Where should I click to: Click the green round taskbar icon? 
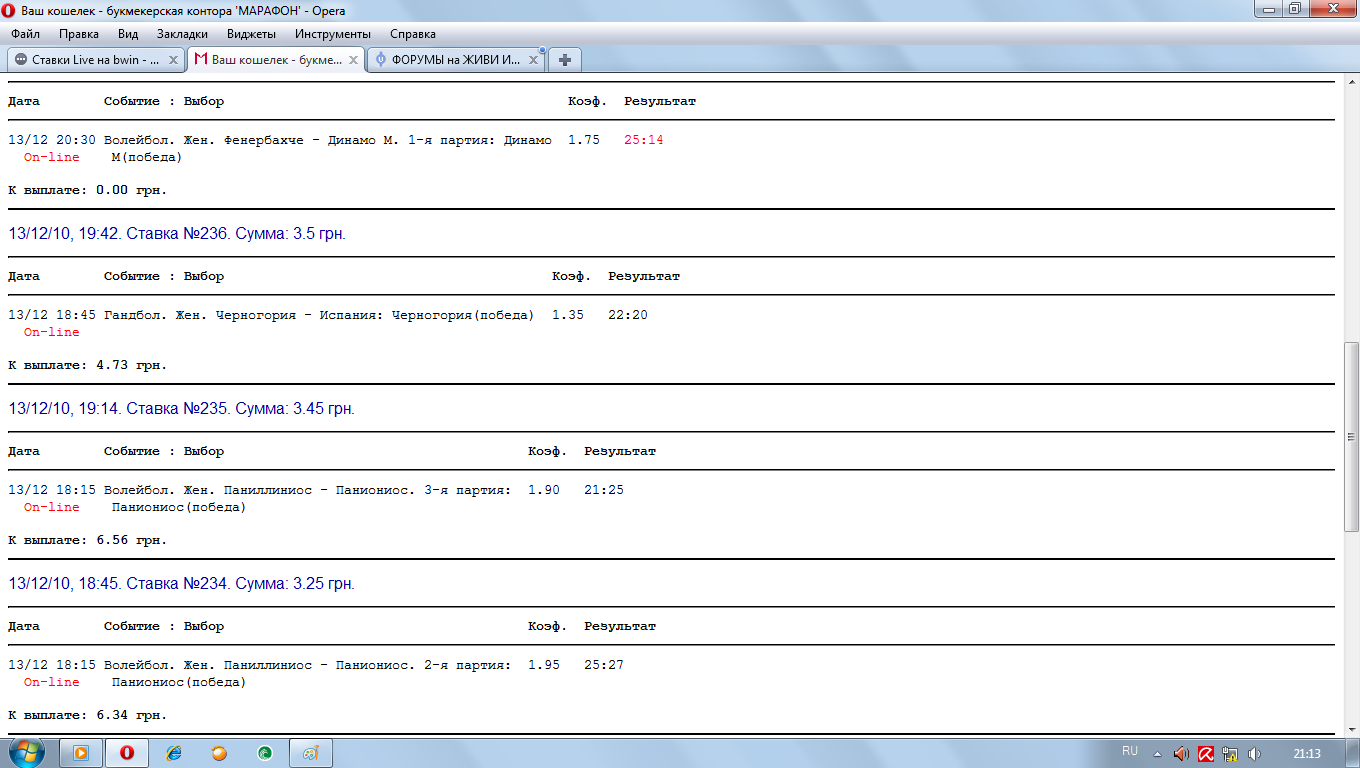coord(264,752)
